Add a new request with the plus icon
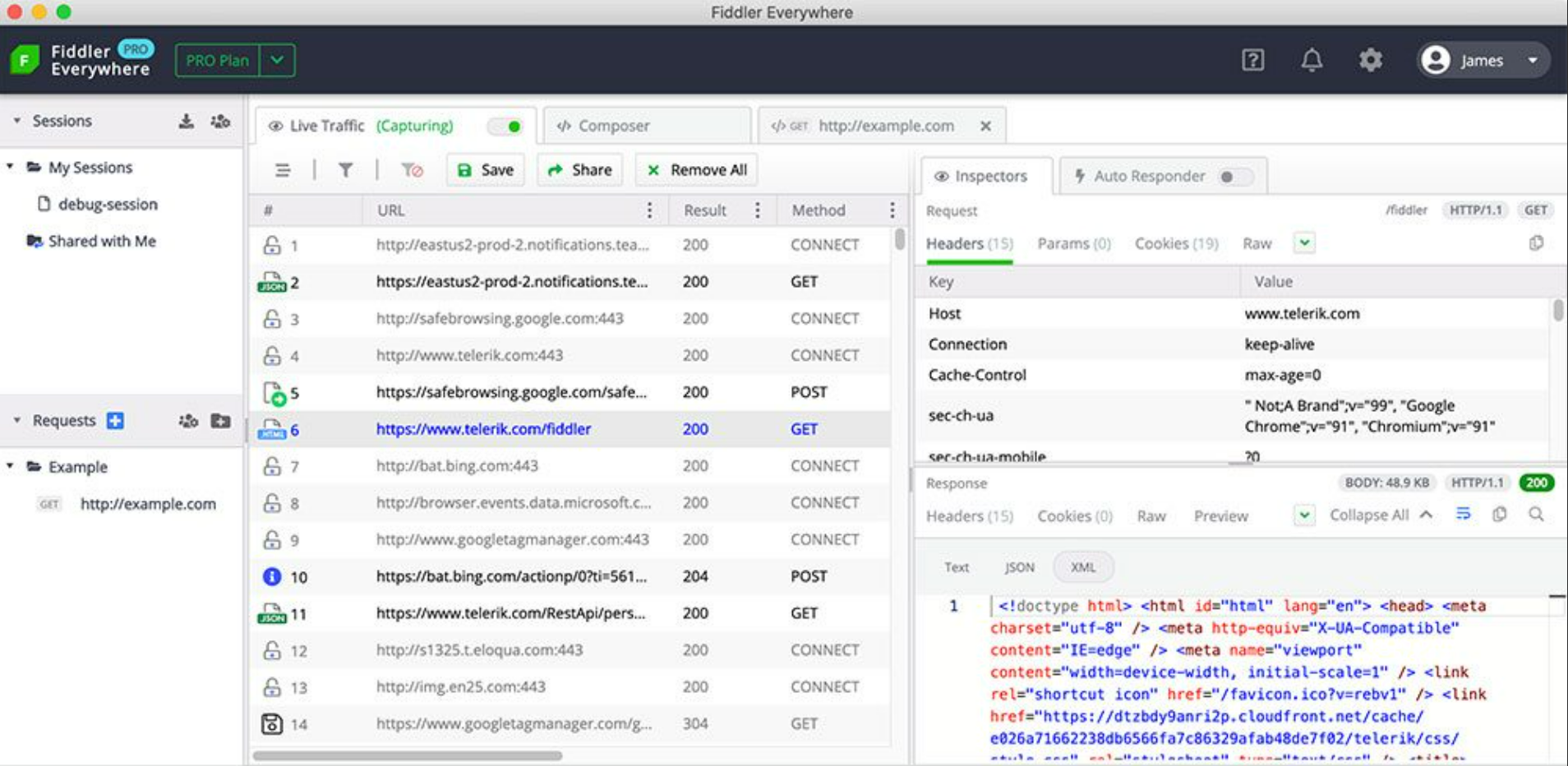The image size is (1568, 766). tap(115, 420)
